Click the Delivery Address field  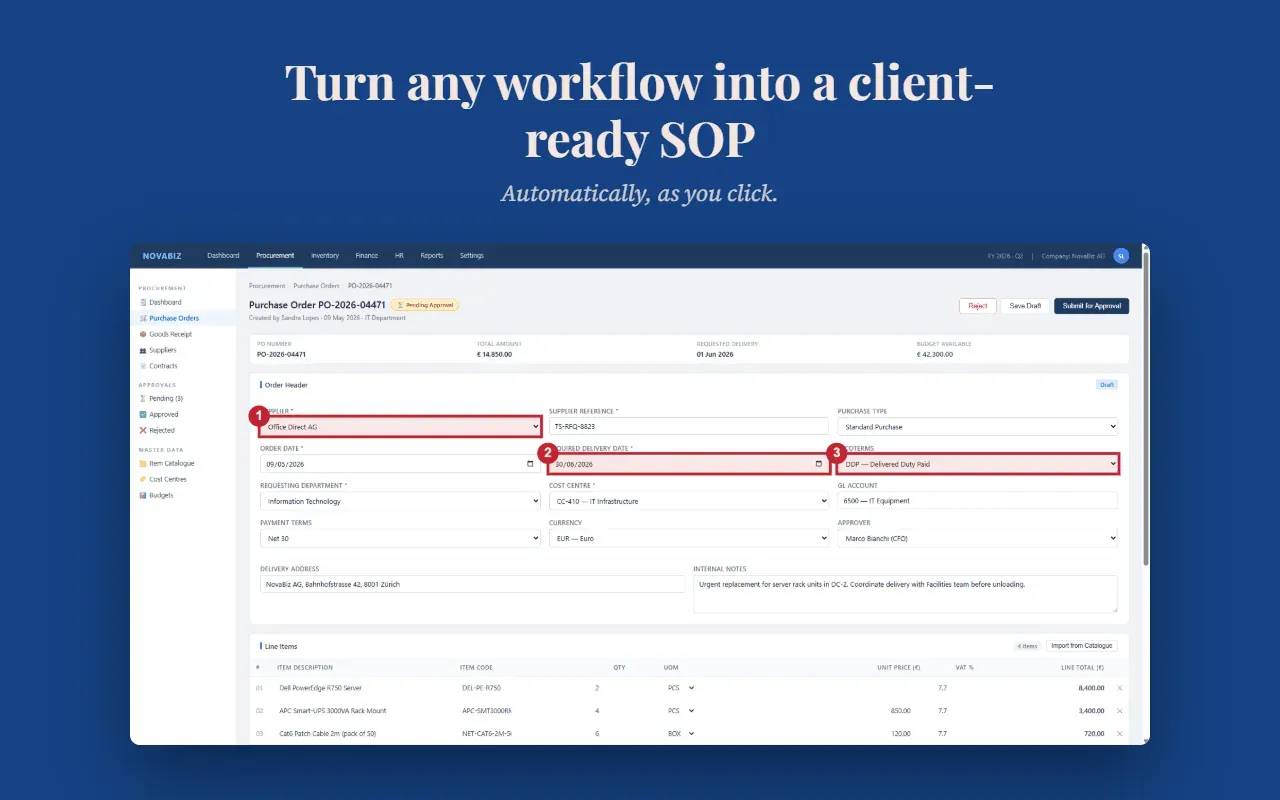(472, 584)
